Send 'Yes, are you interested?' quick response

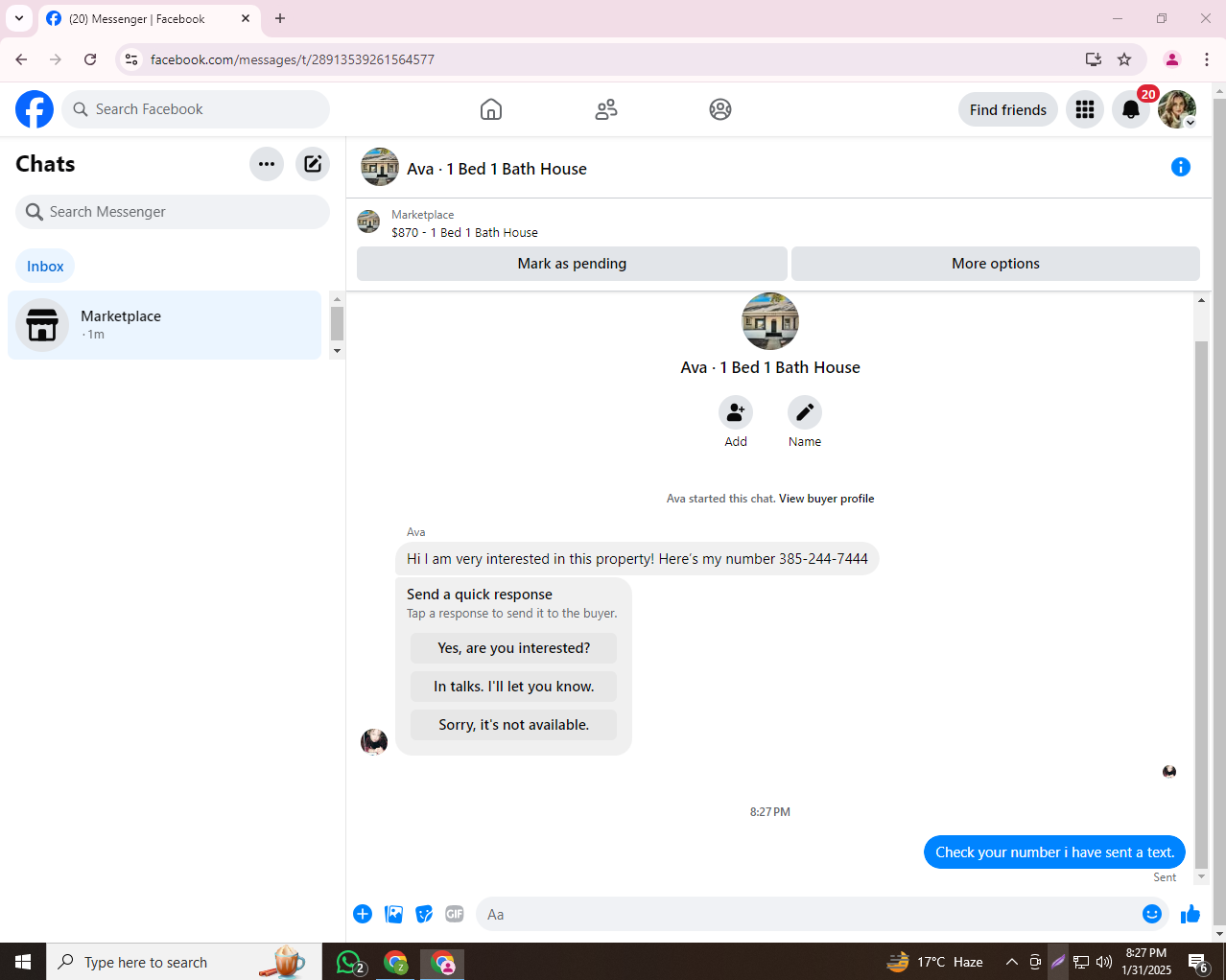[514, 648]
